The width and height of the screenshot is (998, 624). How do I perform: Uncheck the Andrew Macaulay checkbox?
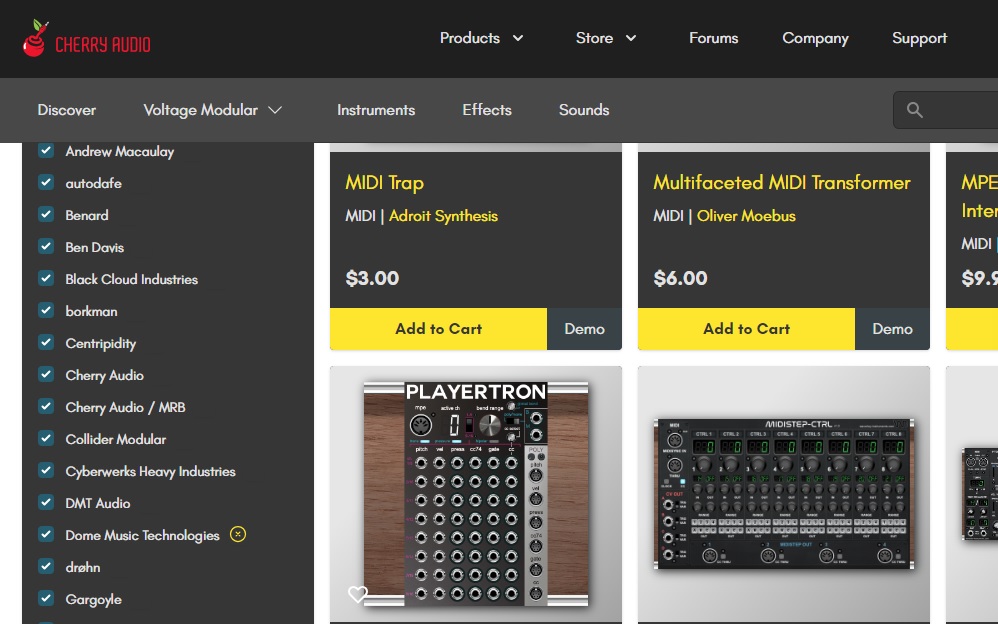(46, 150)
